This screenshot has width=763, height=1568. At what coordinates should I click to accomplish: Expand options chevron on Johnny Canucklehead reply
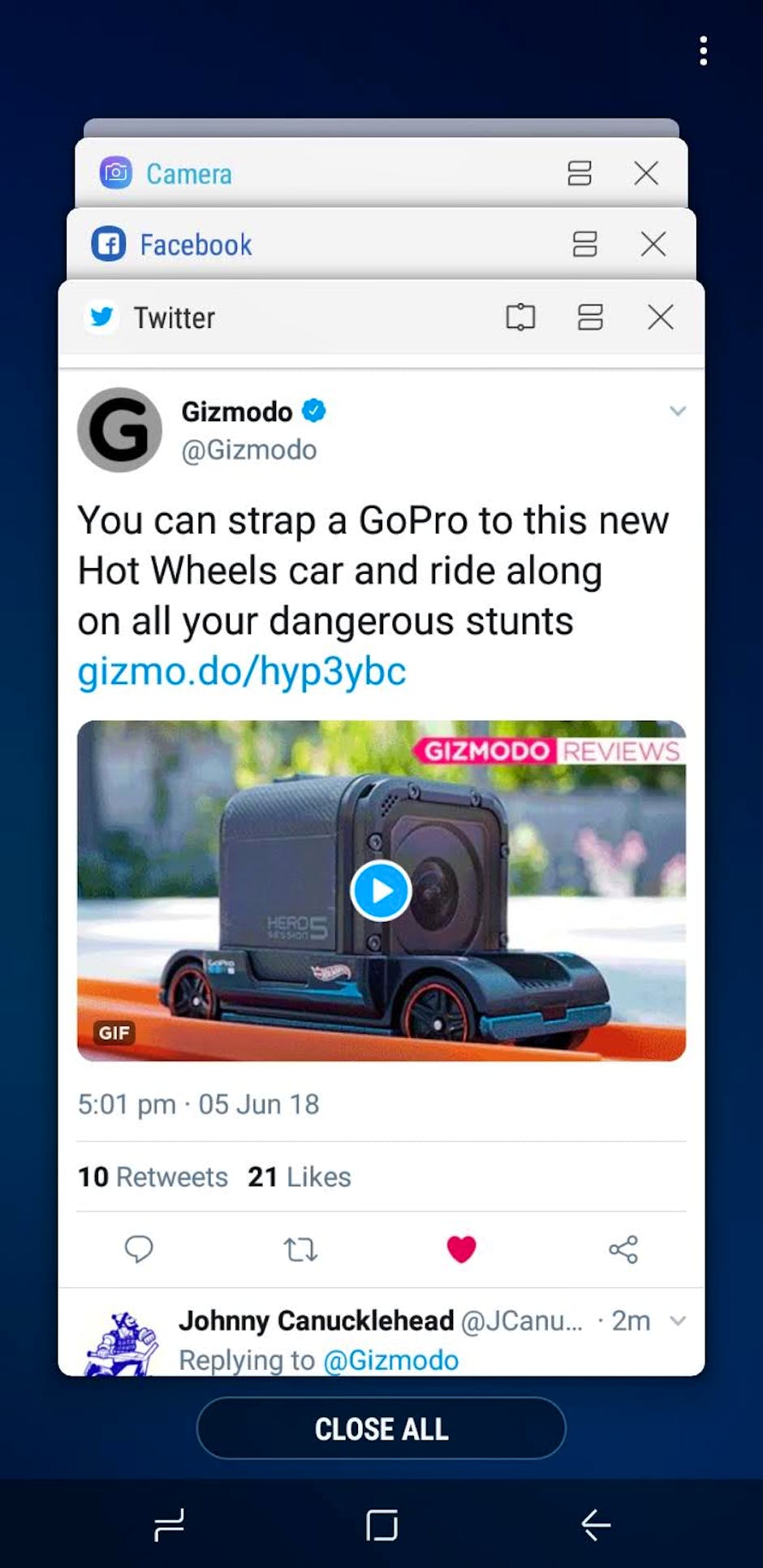pyautogui.click(x=678, y=1320)
